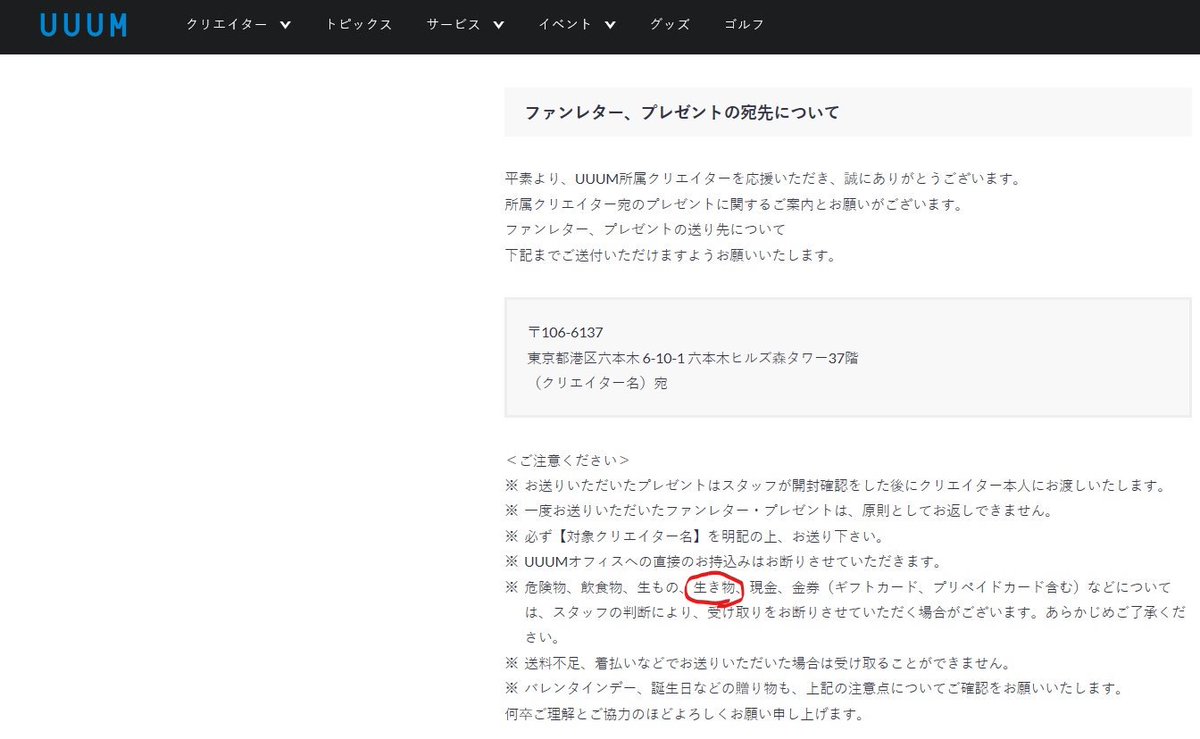Go to グッズ page

pyautogui.click(x=669, y=25)
